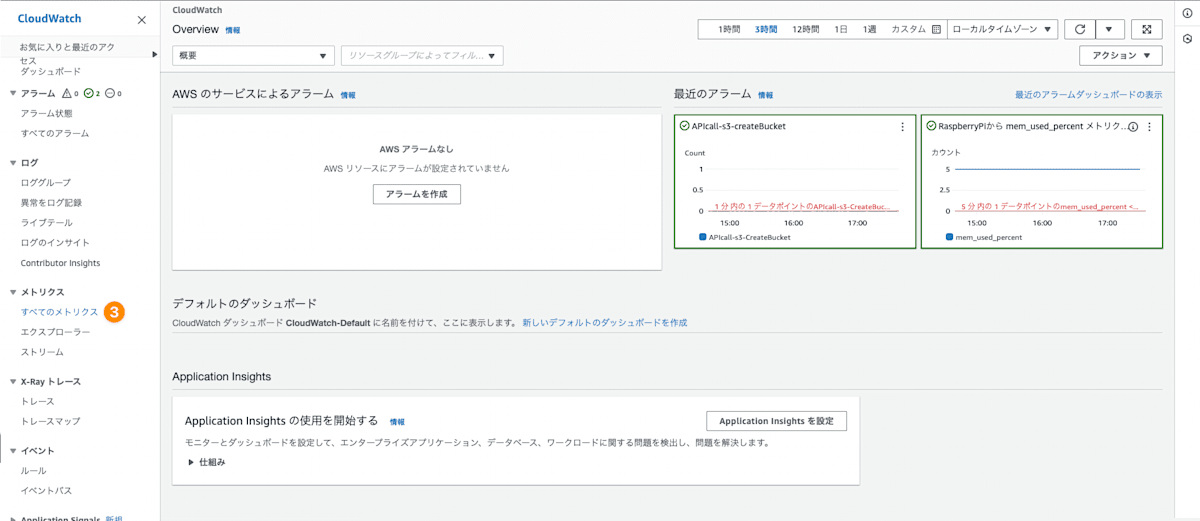Screen dimensions: 1200x521
Task: Collapse the メトリクス section
Action: (x=13, y=292)
